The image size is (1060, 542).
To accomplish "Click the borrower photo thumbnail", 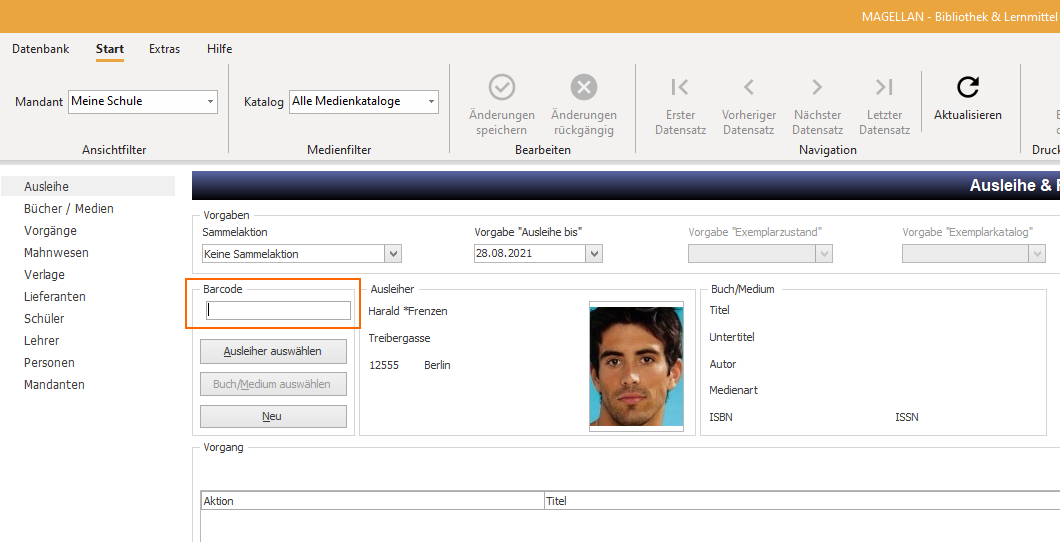I will [636, 366].
